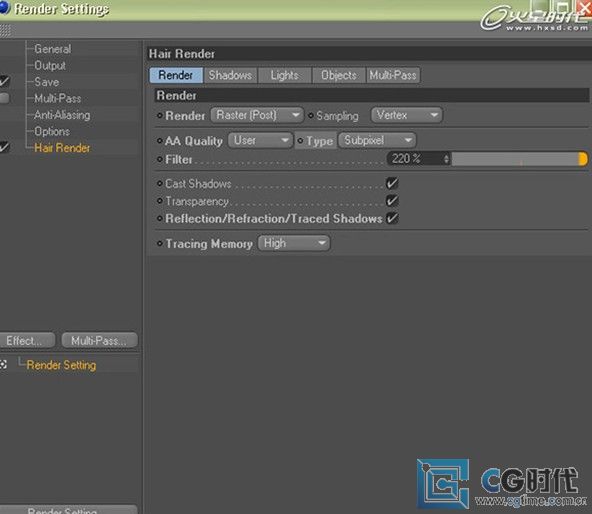Click the Filter parameter animation dot
Image resolution: width=592 pixels, height=514 pixels.
click(160, 159)
